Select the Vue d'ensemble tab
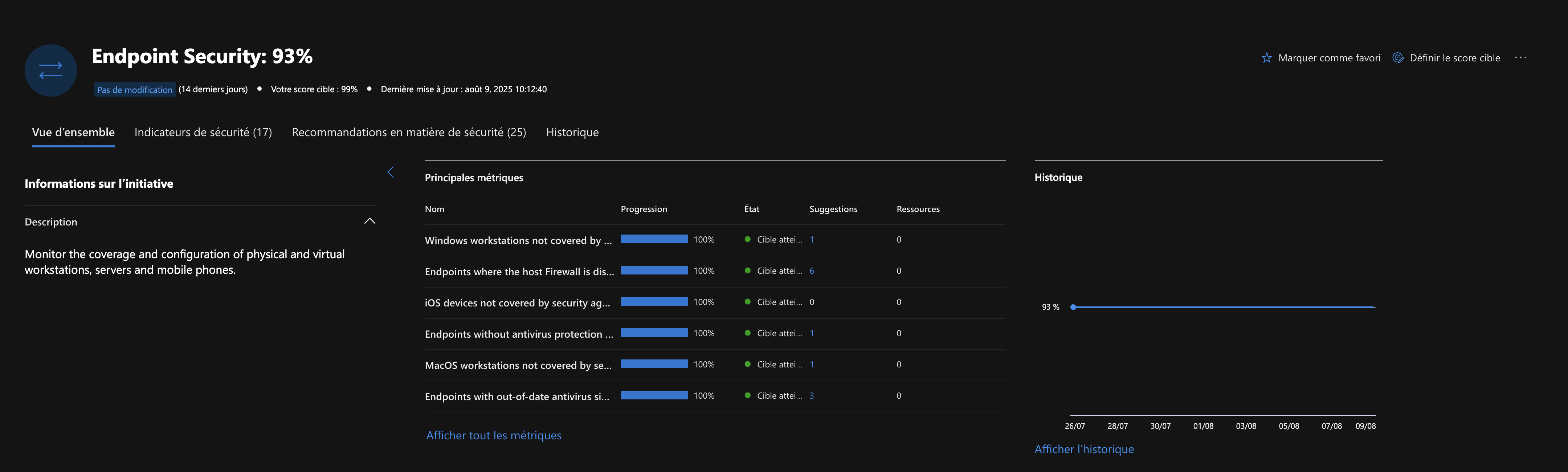The image size is (1568, 472). pyautogui.click(x=73, y=132)
